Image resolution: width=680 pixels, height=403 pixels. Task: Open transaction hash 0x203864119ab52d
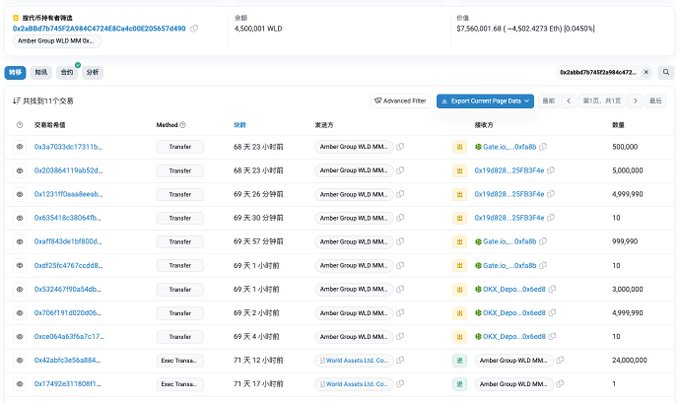69,170
